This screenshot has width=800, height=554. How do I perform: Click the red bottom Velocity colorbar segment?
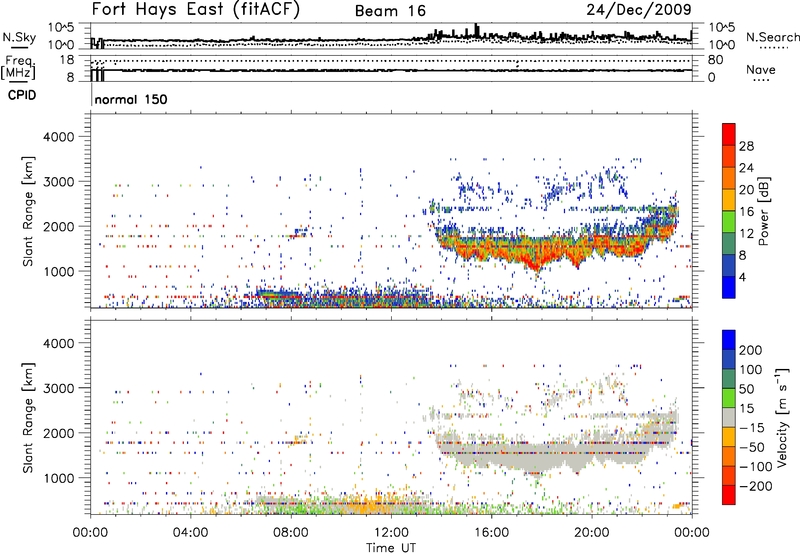point(729,495)
